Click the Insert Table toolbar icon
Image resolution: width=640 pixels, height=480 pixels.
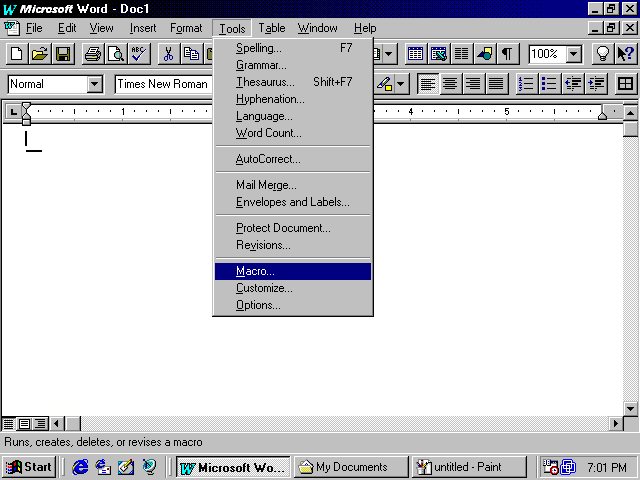[x=416, y=54]
